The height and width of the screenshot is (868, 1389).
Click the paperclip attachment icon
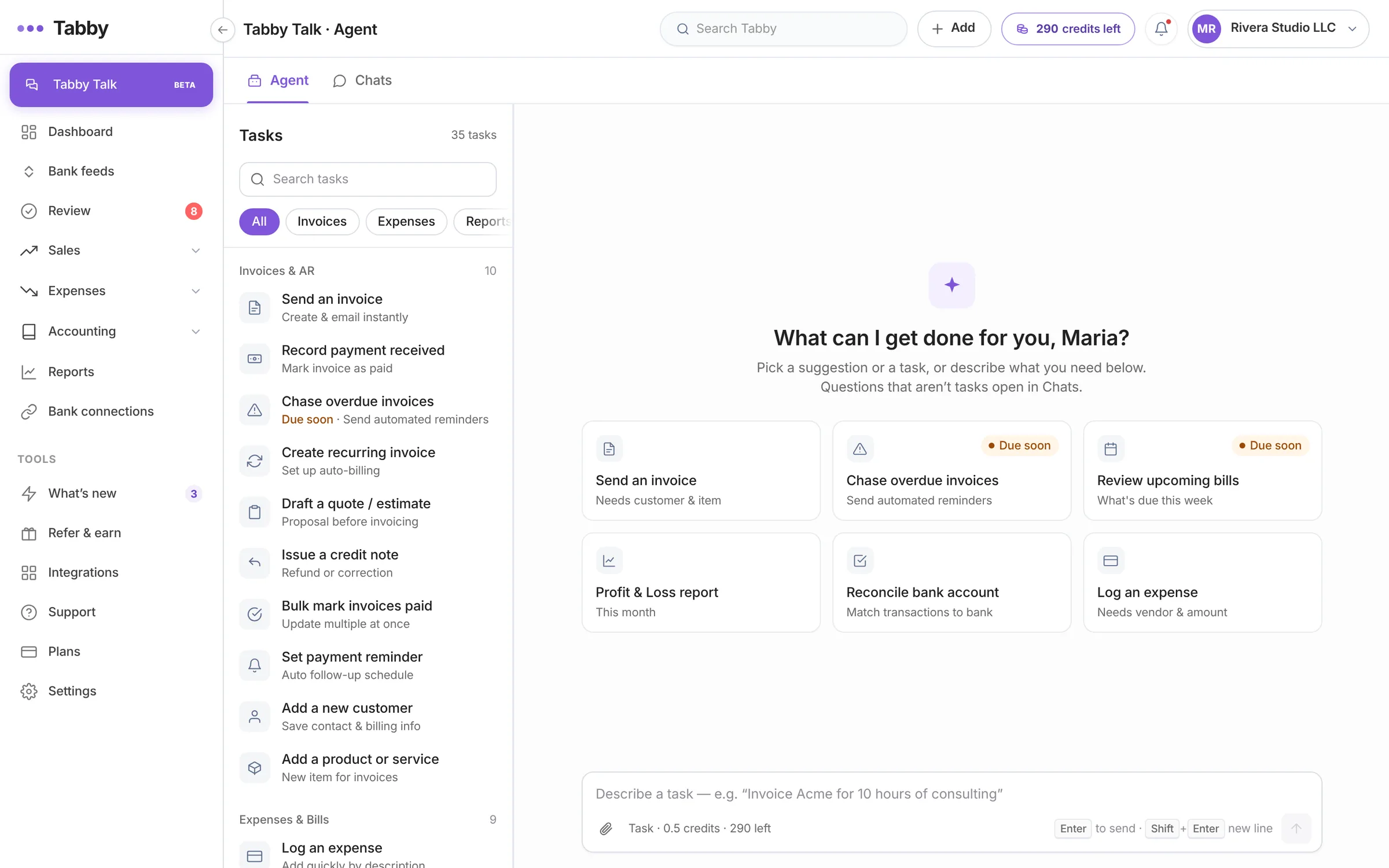click(606, 829)
